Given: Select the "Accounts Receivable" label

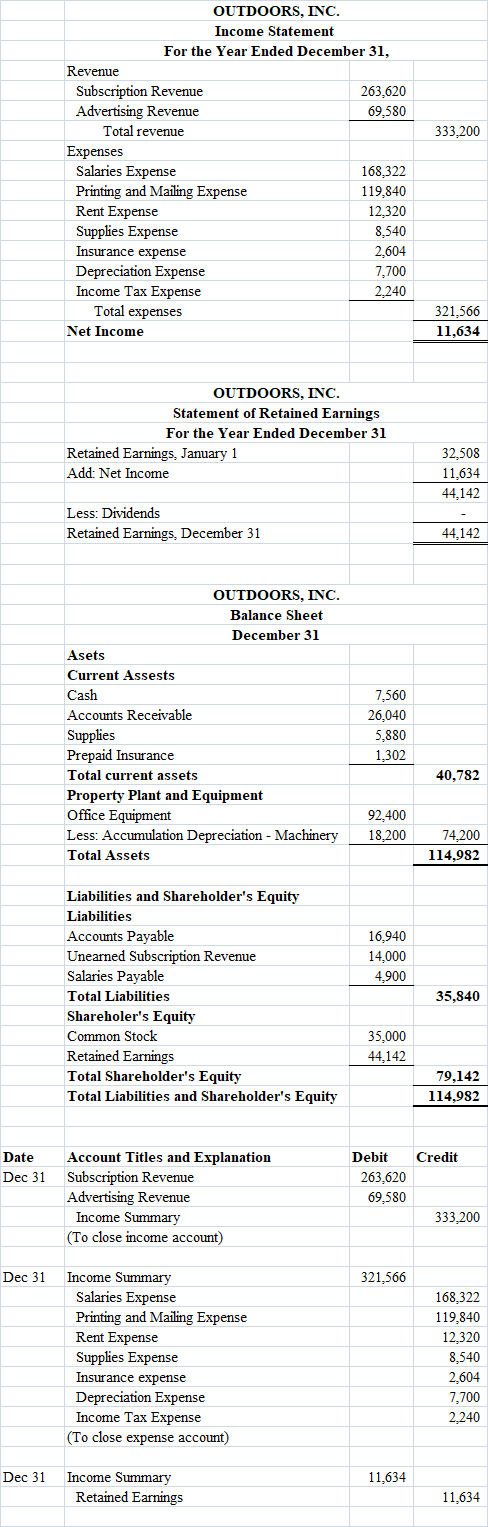Looking at the screenshot, I should [129, 715].
